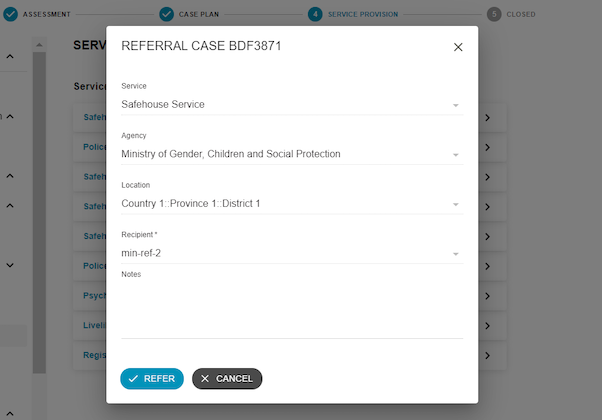Open the Service dropdown showing Safehouse Service
The height and width of the screenshot is (420, 602).
[292, 104]
